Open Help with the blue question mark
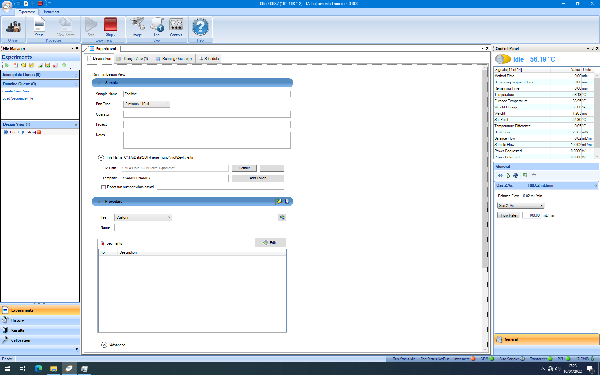600x375 pixels. coord(200,27)
